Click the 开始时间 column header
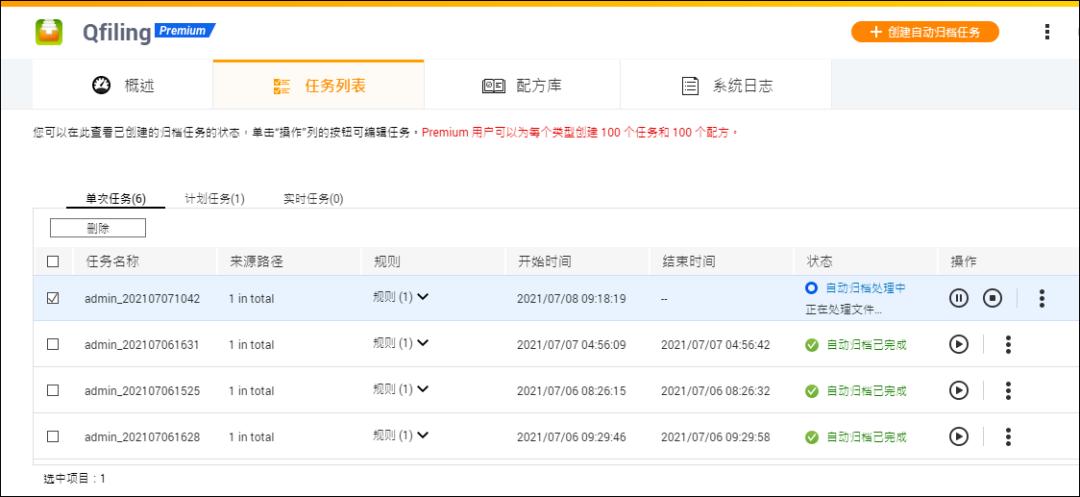 [x=544, y=262]
